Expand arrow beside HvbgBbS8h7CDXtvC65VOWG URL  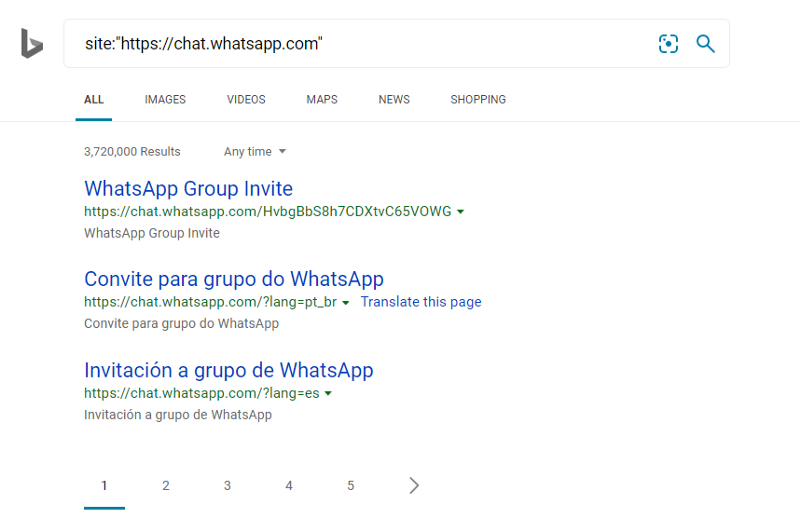460,212
